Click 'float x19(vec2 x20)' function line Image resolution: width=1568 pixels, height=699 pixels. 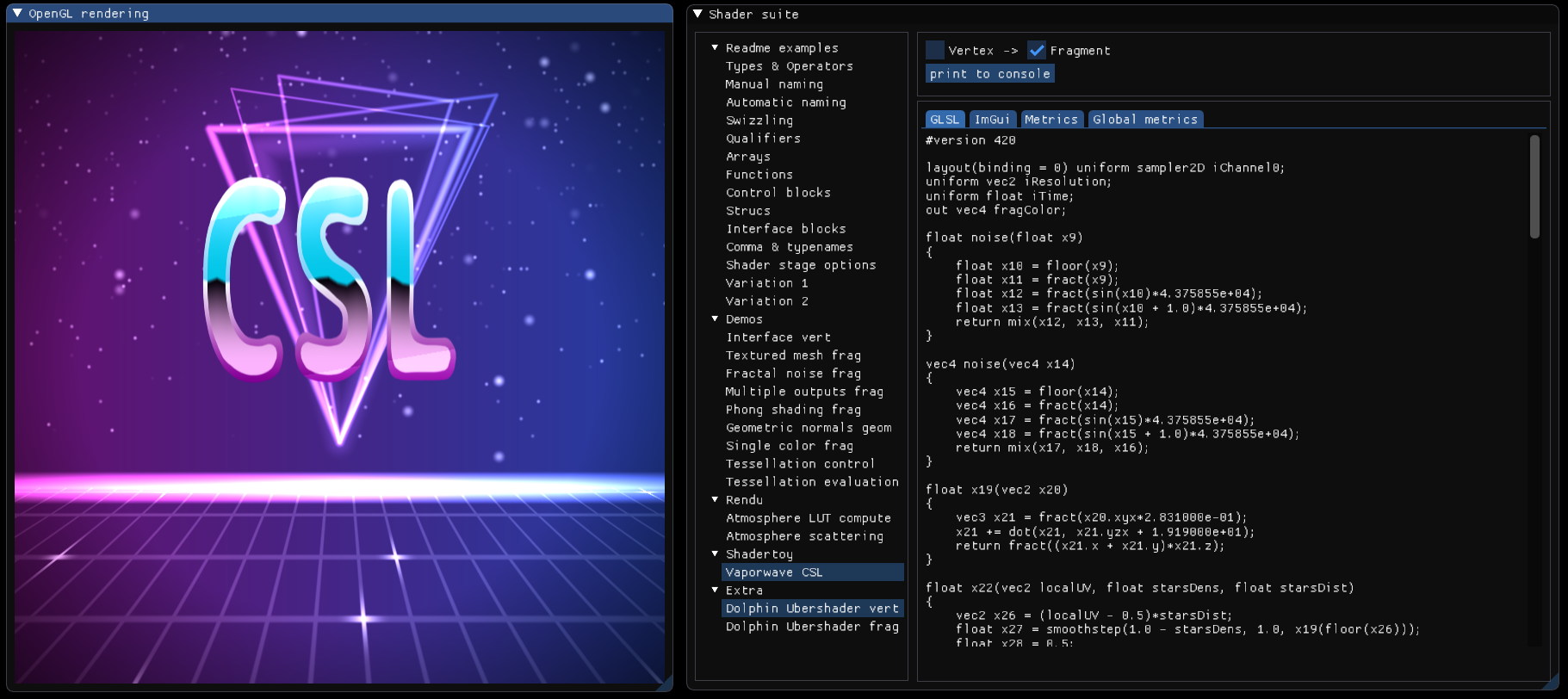[997, 490]
